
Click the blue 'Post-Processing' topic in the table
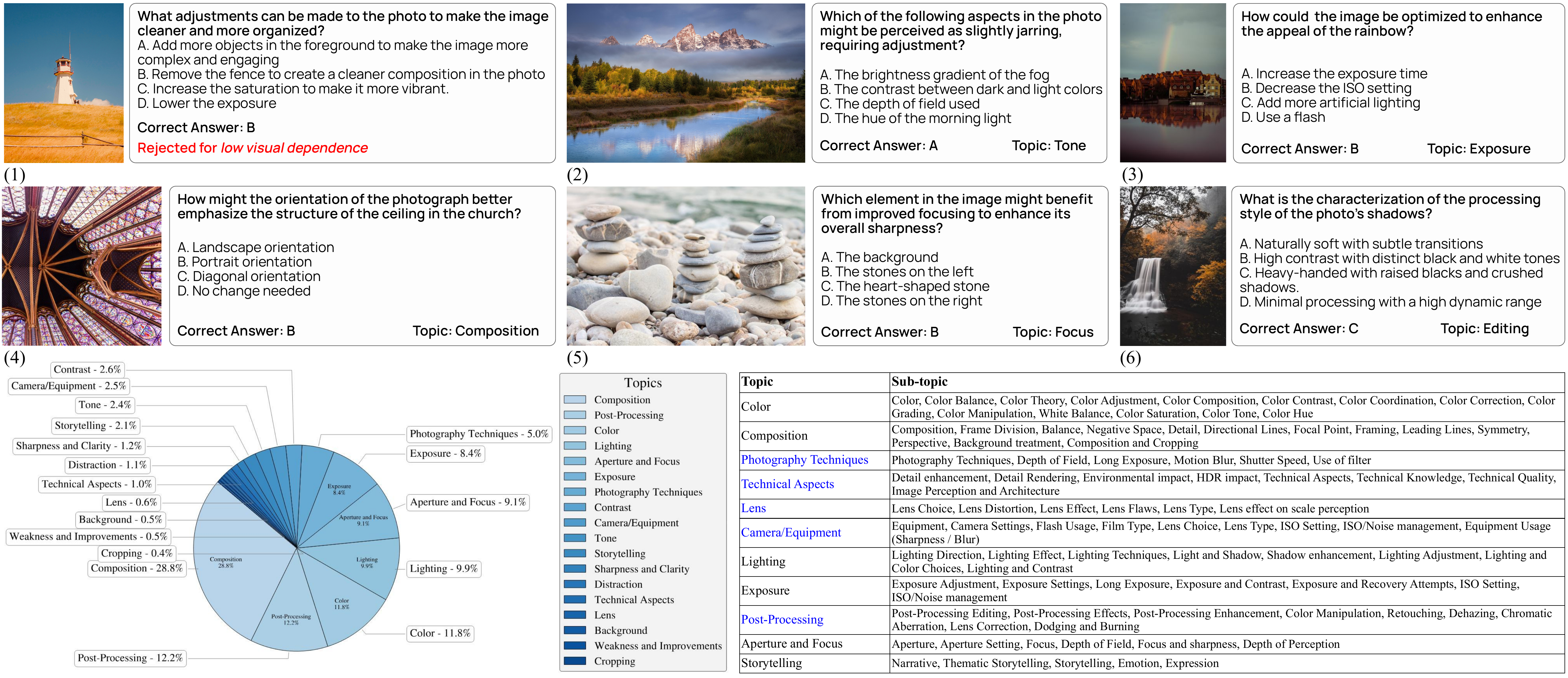(x=782, y=620)
